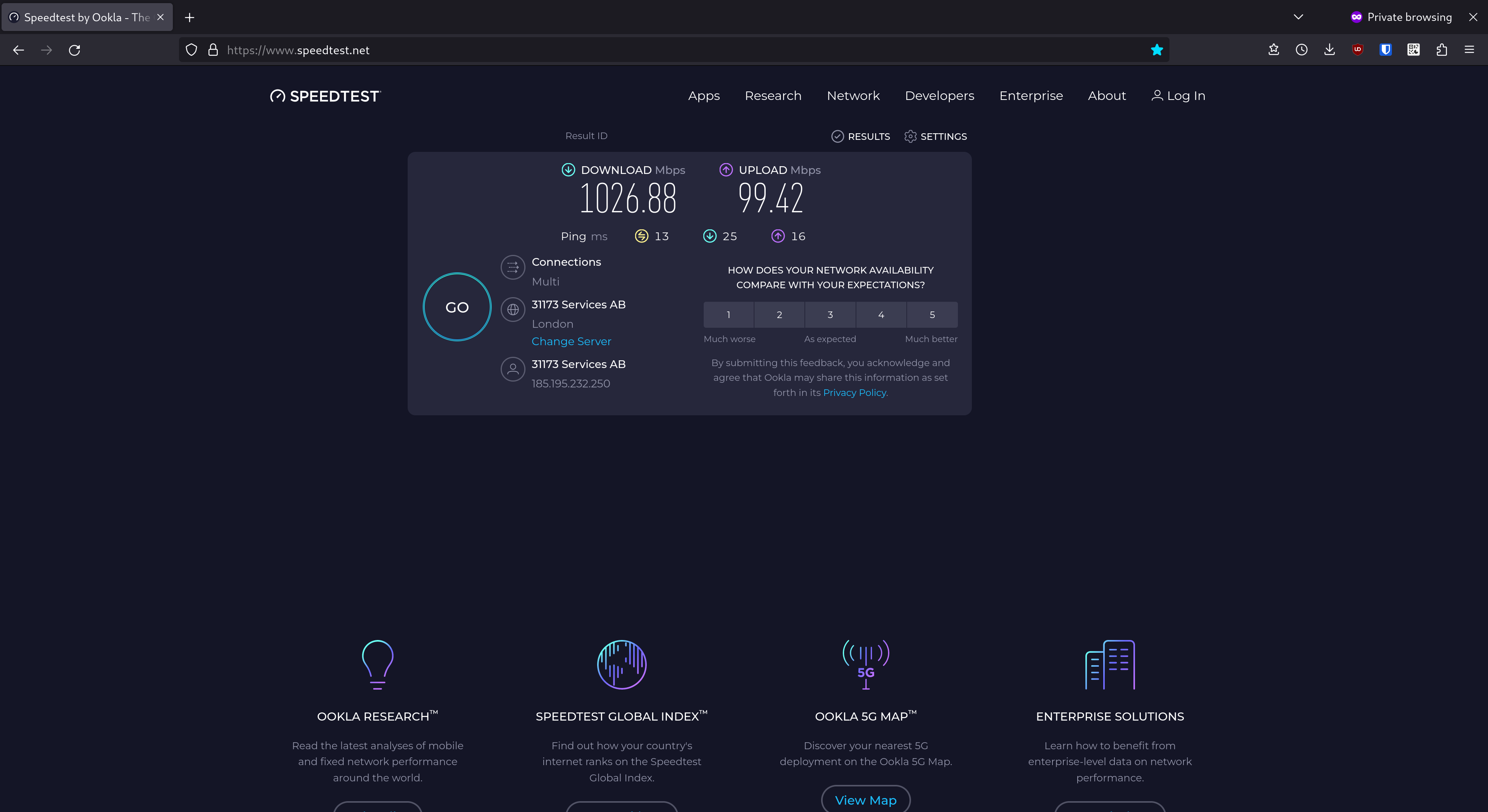Image resolution: width=1488 pixels, height=812 pixels.
Task: Click the download latency icon showing 25
Action: 710,236
